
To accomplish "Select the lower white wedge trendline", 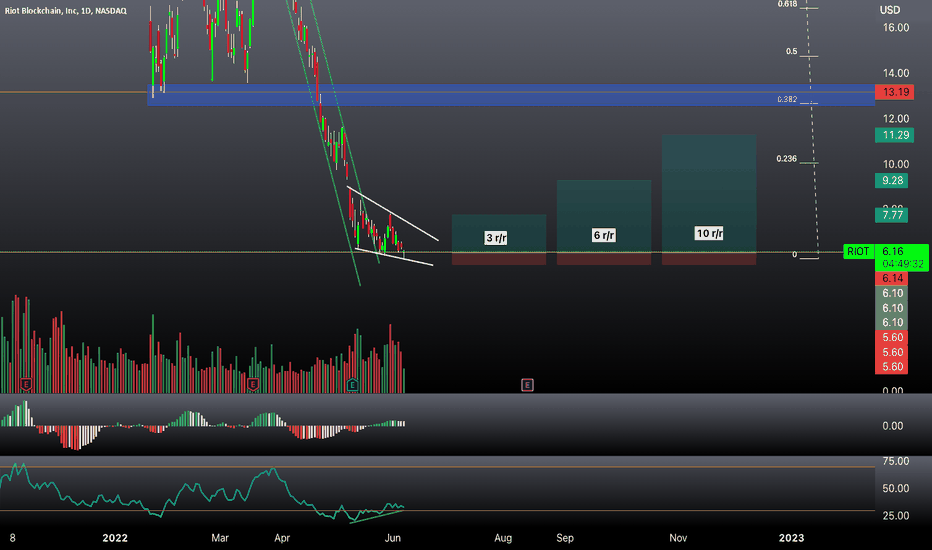I will pyautogui.click(x=393, y=256).
